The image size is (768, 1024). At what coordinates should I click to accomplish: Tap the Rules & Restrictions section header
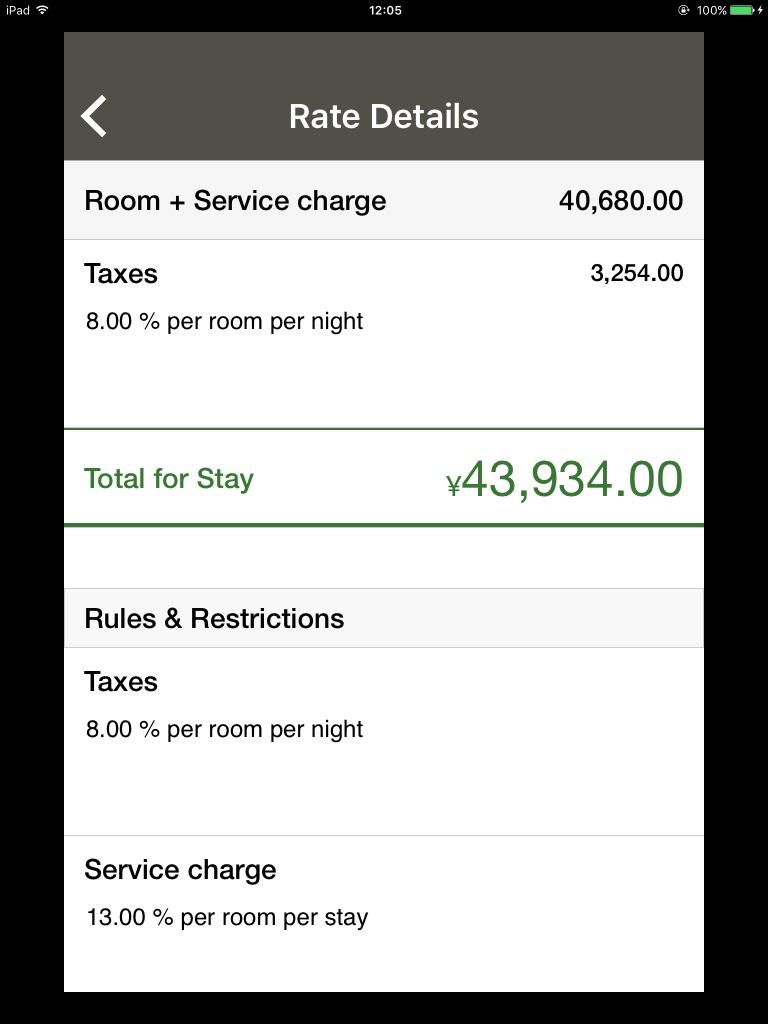pos(214,618)
